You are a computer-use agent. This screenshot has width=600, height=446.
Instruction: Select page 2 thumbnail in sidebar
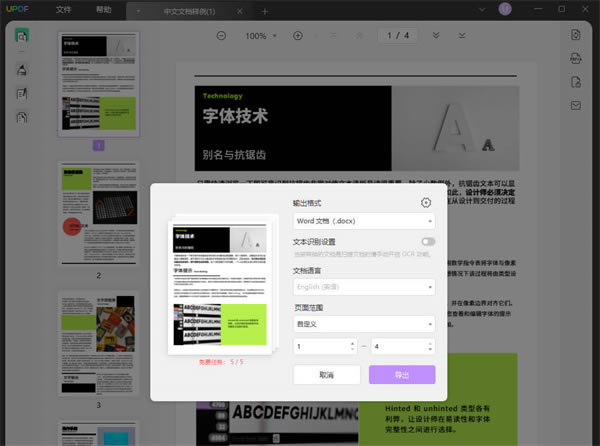(99, 214)
